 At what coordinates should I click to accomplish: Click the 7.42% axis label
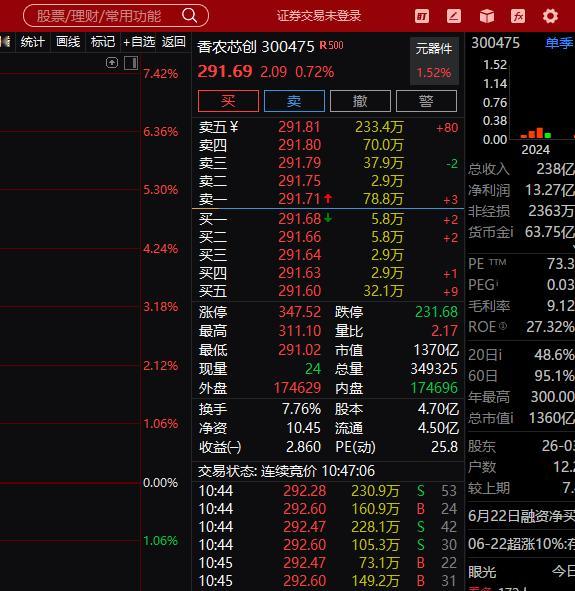(x=161, y=73)
